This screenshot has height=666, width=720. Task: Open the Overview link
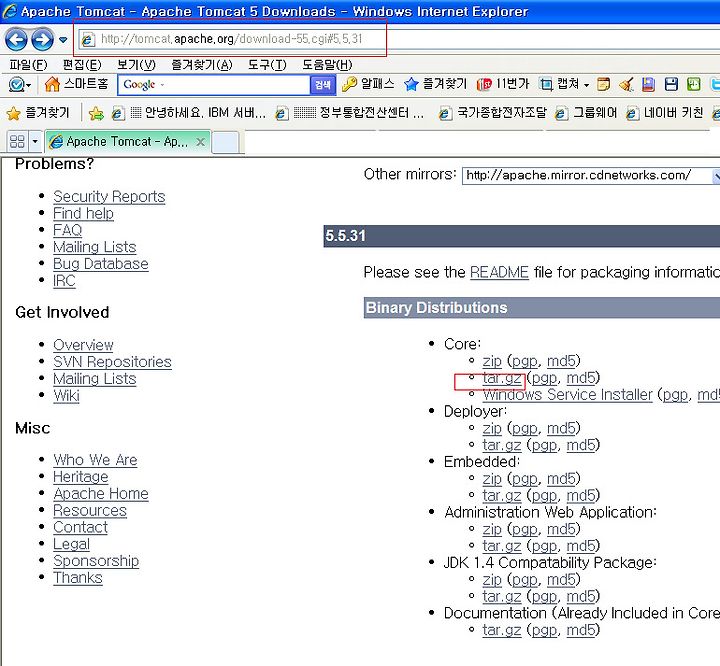pyautogui.click(x=83, y=345)
